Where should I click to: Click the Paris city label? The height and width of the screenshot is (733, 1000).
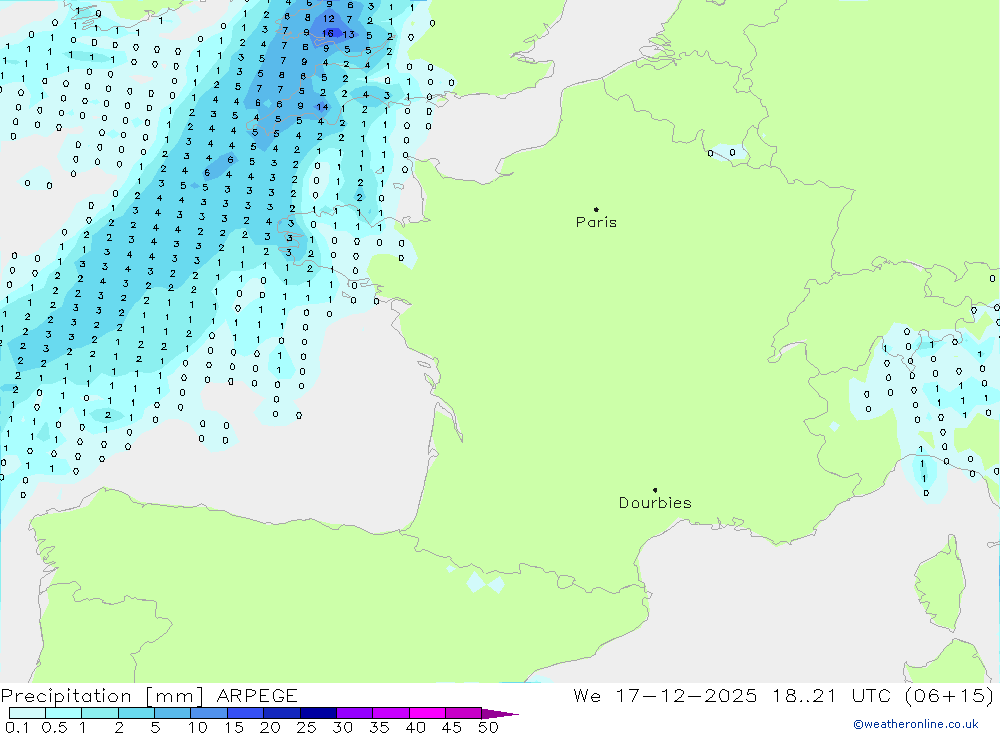pyautogui.click(x=596, y=222)
